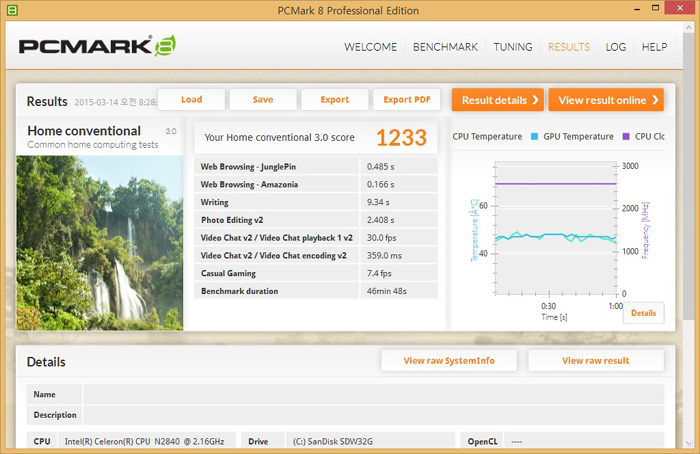
Task: Minimize the PCMark 8 window
Action: [x=637, y=8]
